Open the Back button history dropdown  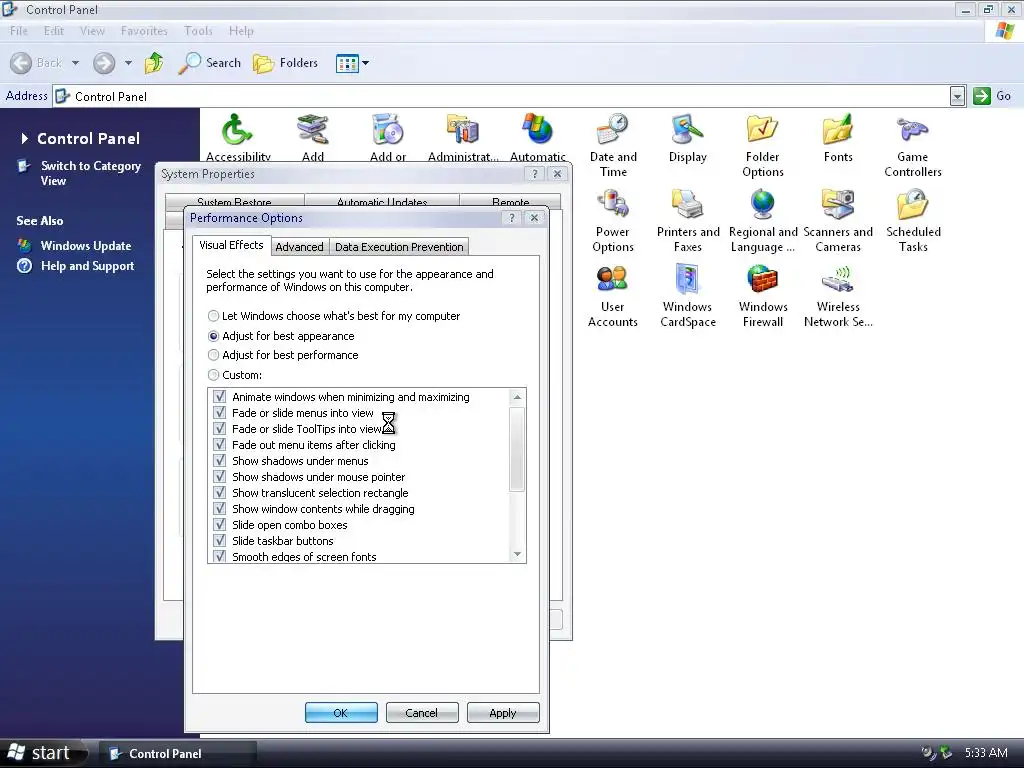click(x=75, y=63)
